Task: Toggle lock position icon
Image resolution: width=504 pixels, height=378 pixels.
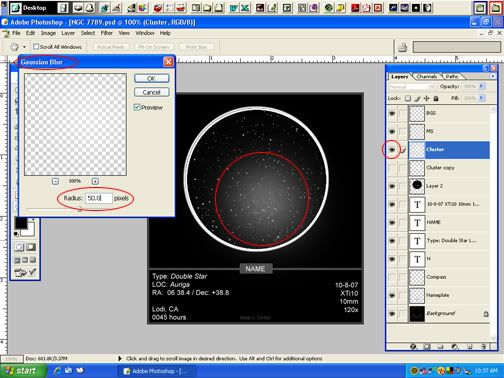Action: [427, 98]
